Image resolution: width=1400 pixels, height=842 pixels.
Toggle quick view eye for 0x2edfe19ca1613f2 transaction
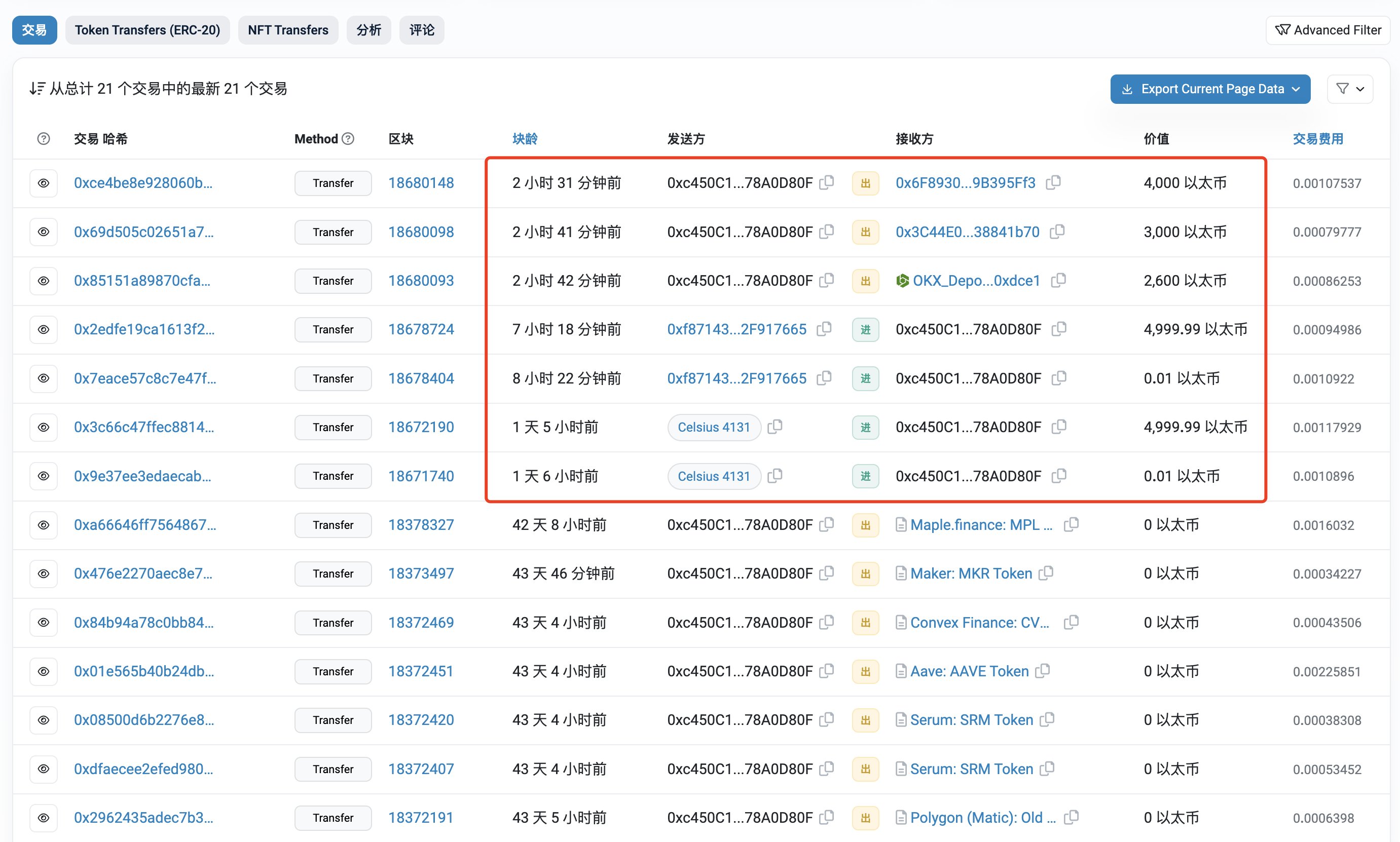point(44,329)
